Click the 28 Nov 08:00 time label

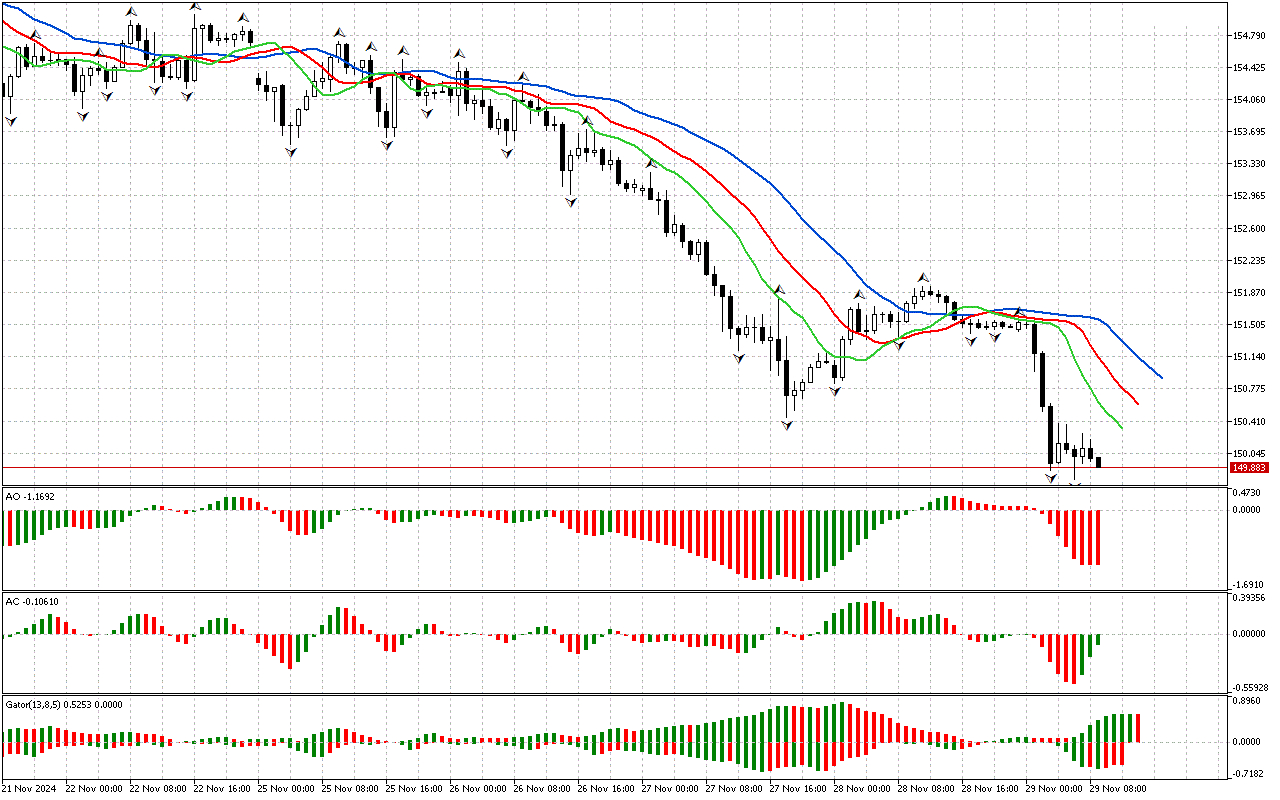926,789
